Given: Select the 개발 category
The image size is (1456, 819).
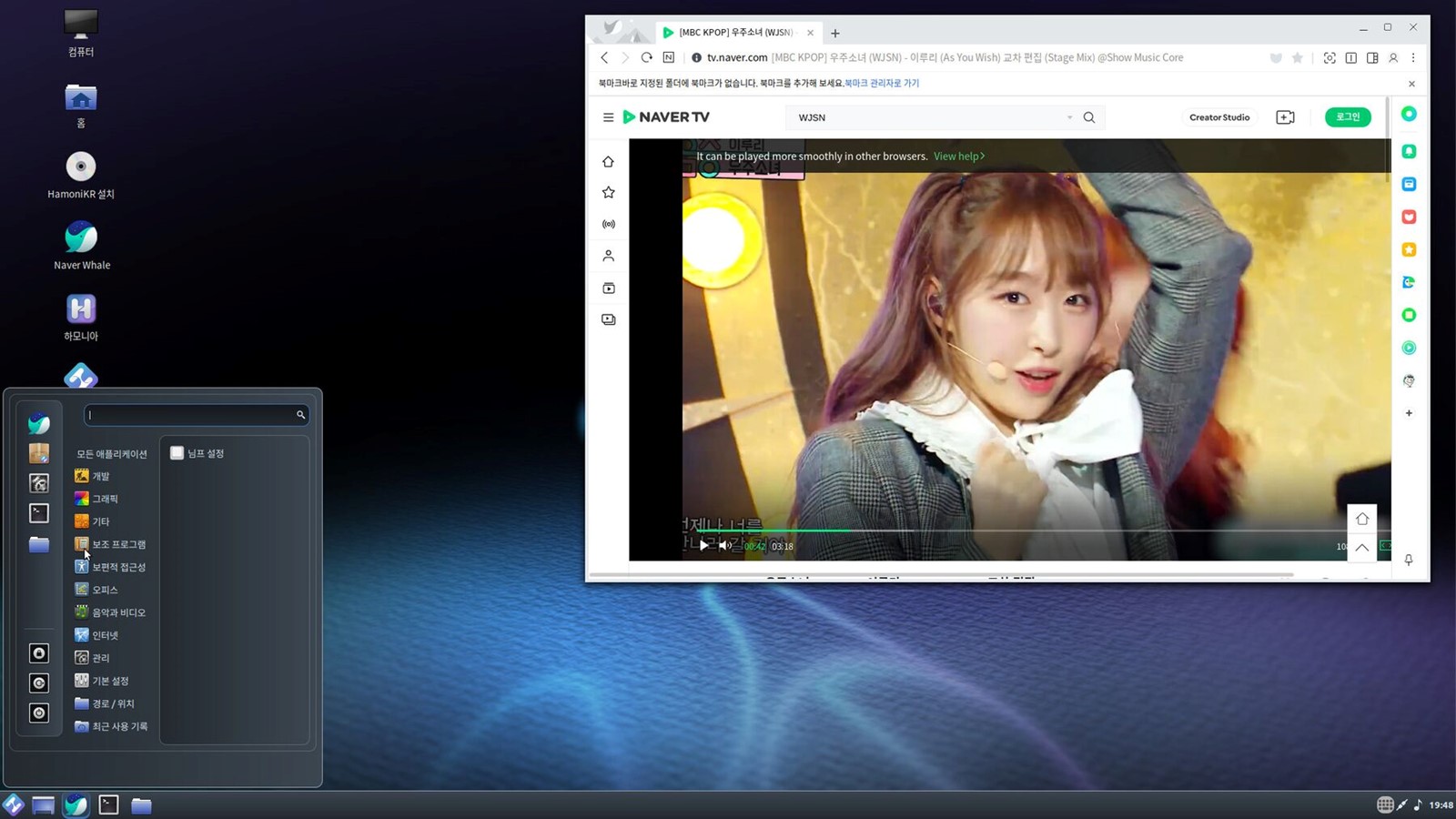Looking at the screenshot, I should click(92, 476).
